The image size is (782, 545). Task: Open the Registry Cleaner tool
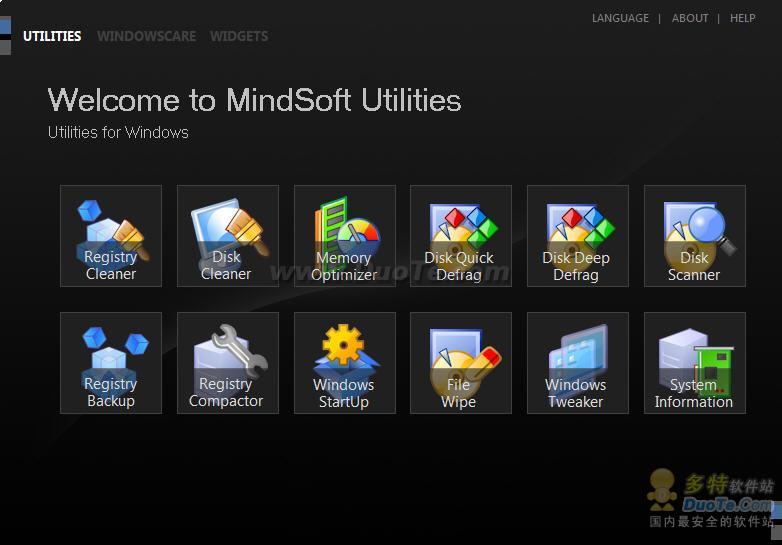111,236
